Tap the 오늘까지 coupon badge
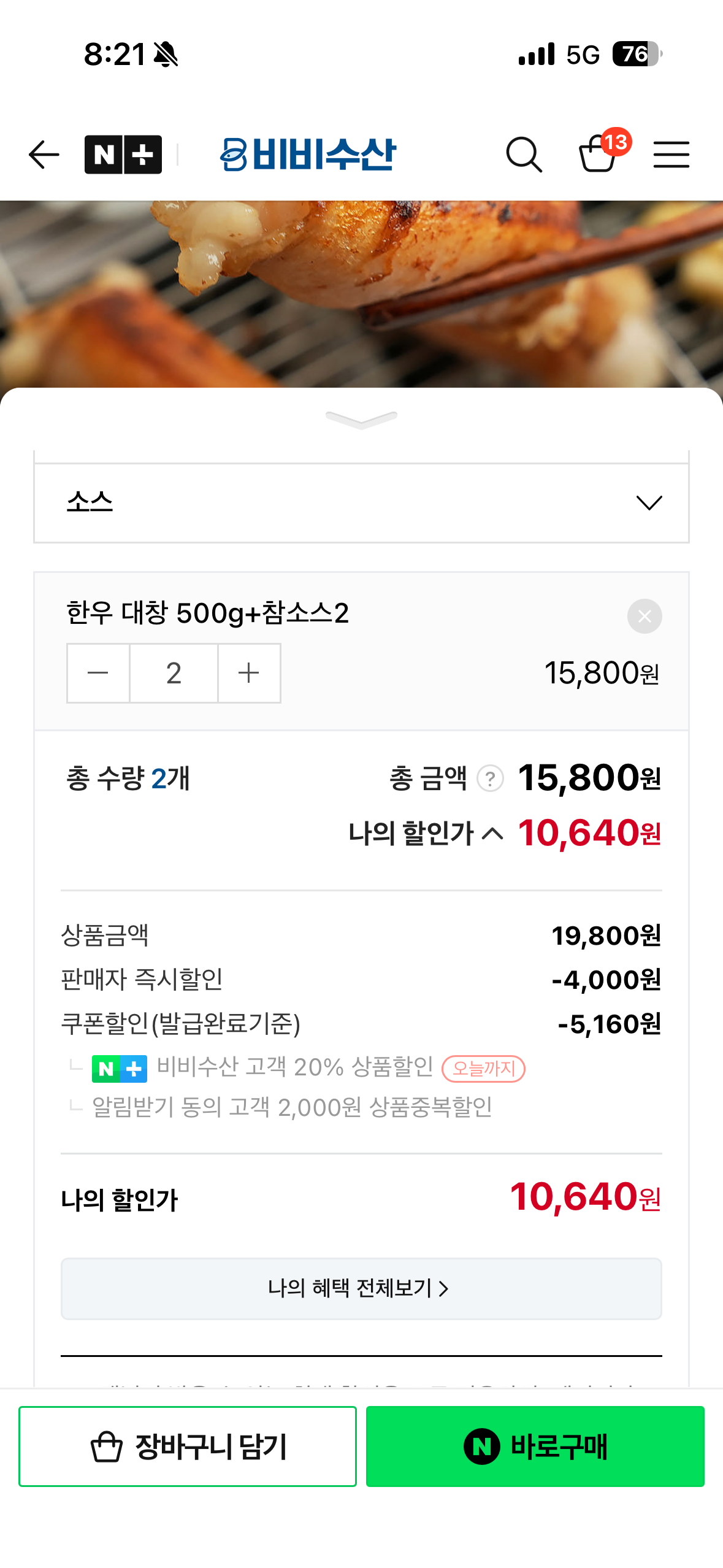The height and width of the screenshot is (1568, 723). tap(483, 1069)
